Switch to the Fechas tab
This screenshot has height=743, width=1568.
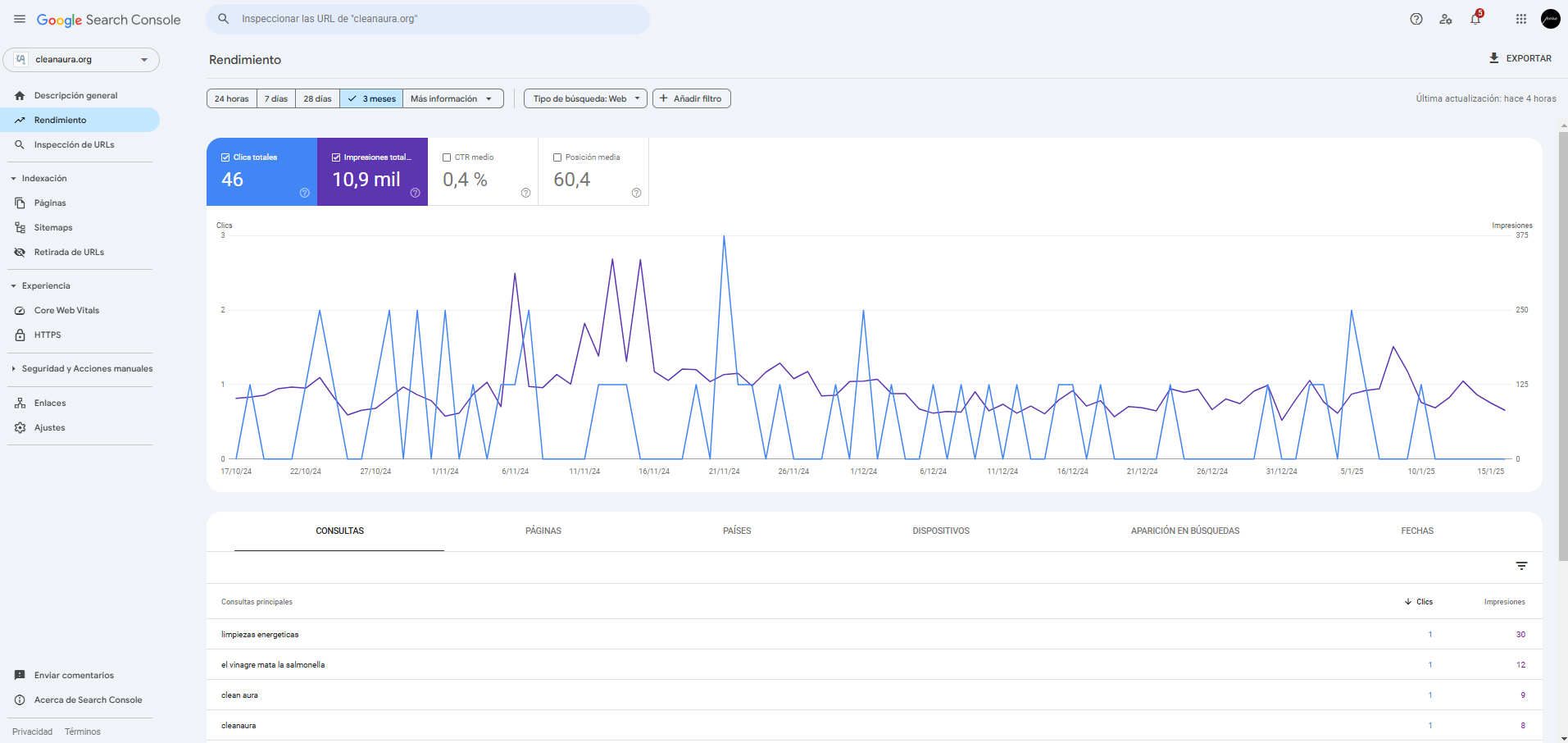1417,531
